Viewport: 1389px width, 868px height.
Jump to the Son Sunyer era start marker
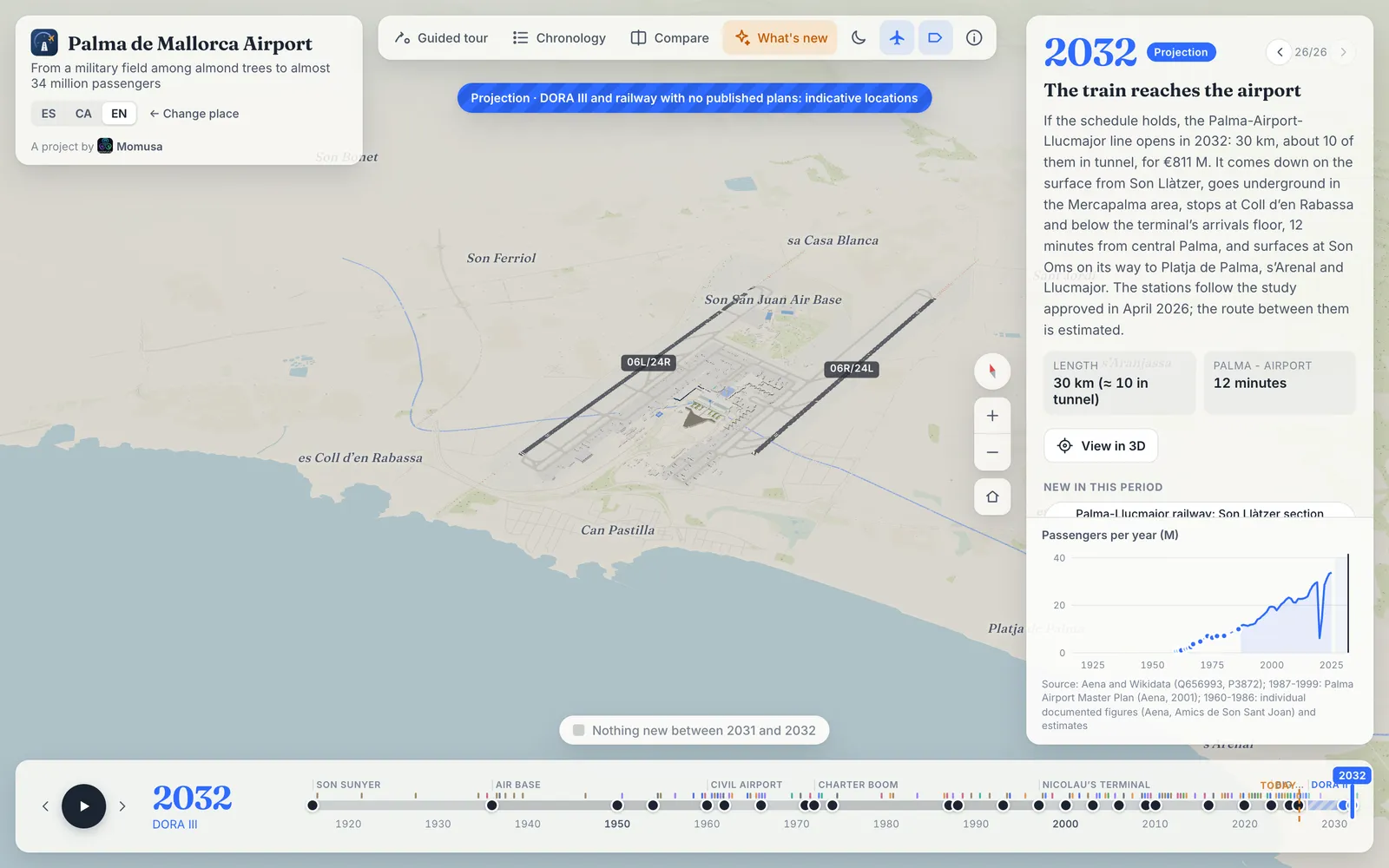313,806
